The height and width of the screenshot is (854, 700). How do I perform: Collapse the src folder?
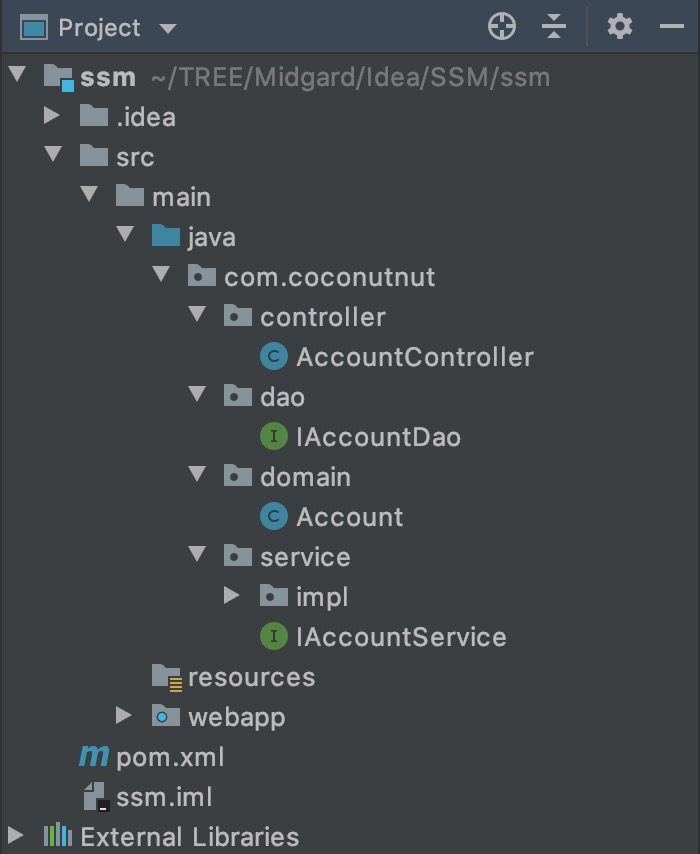click(52, 157)
